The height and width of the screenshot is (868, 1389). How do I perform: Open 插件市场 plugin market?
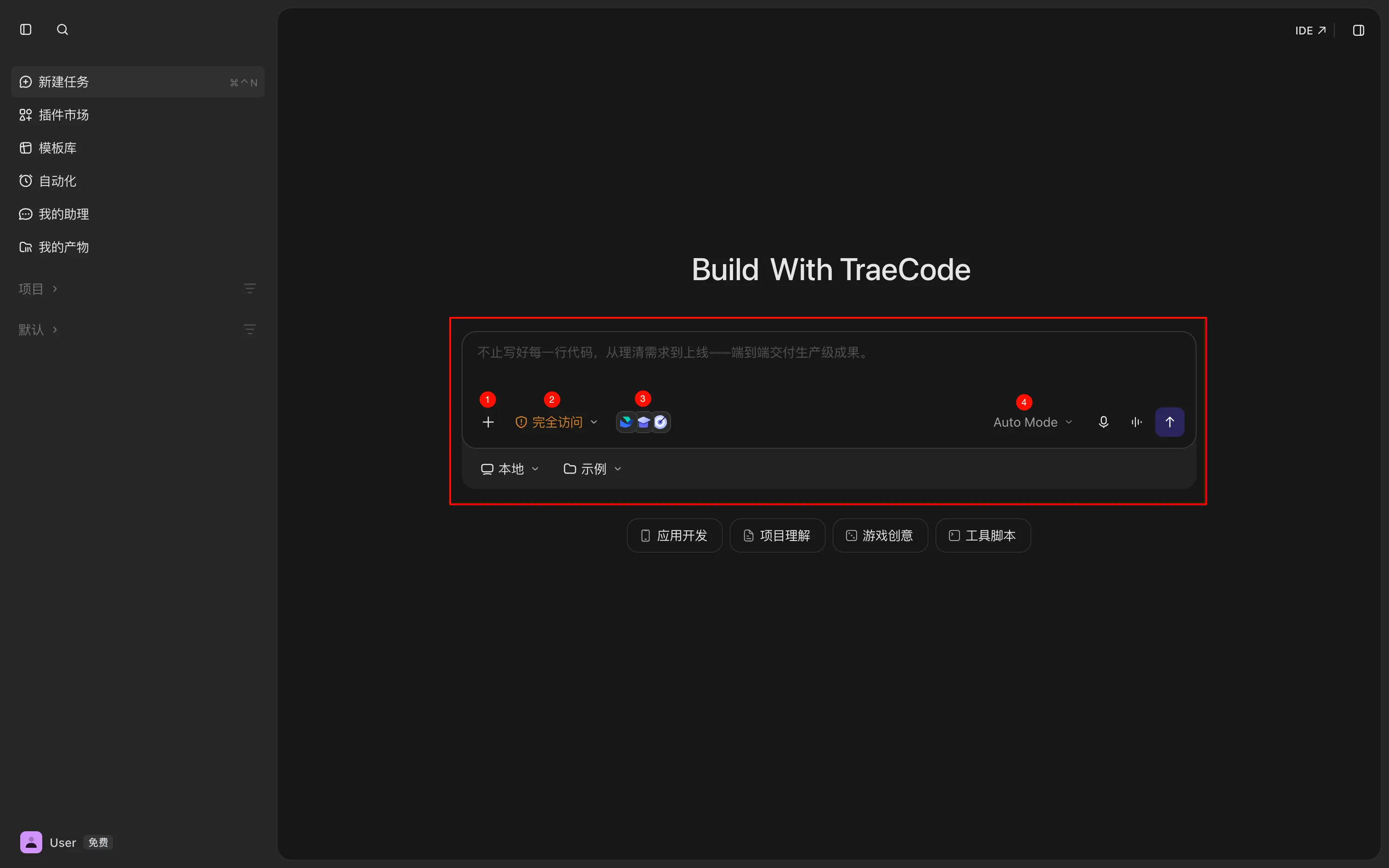(138, 115)
